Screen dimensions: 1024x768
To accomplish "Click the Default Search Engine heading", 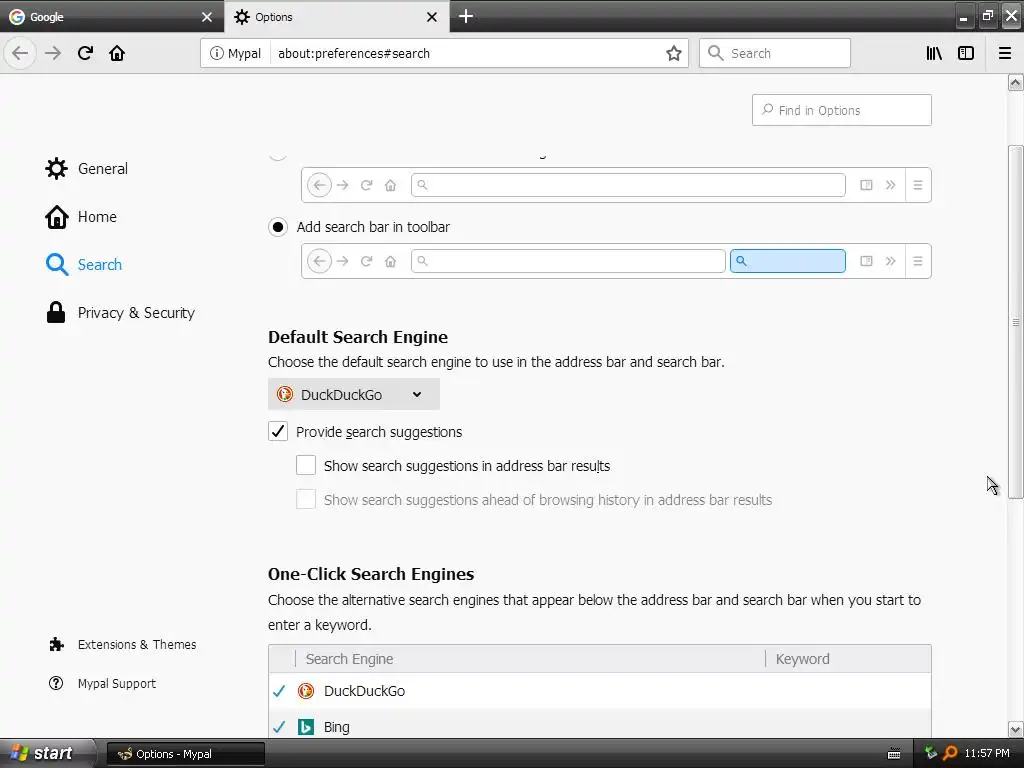I will pyautogui.click(x=358, y=337).
